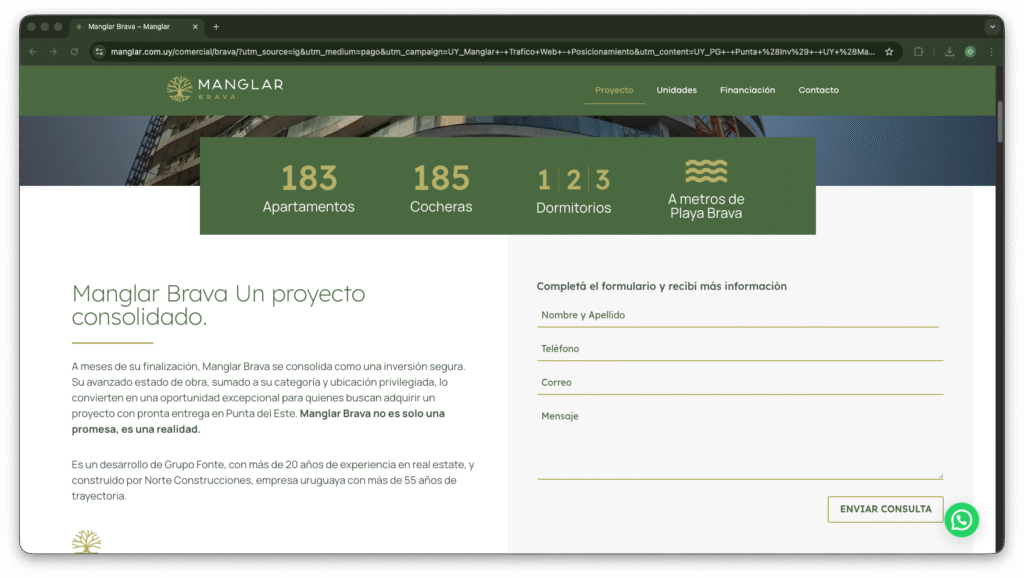Click the WhatsApp chat floating icon
Screen dimensions: 1024x578
961,519
